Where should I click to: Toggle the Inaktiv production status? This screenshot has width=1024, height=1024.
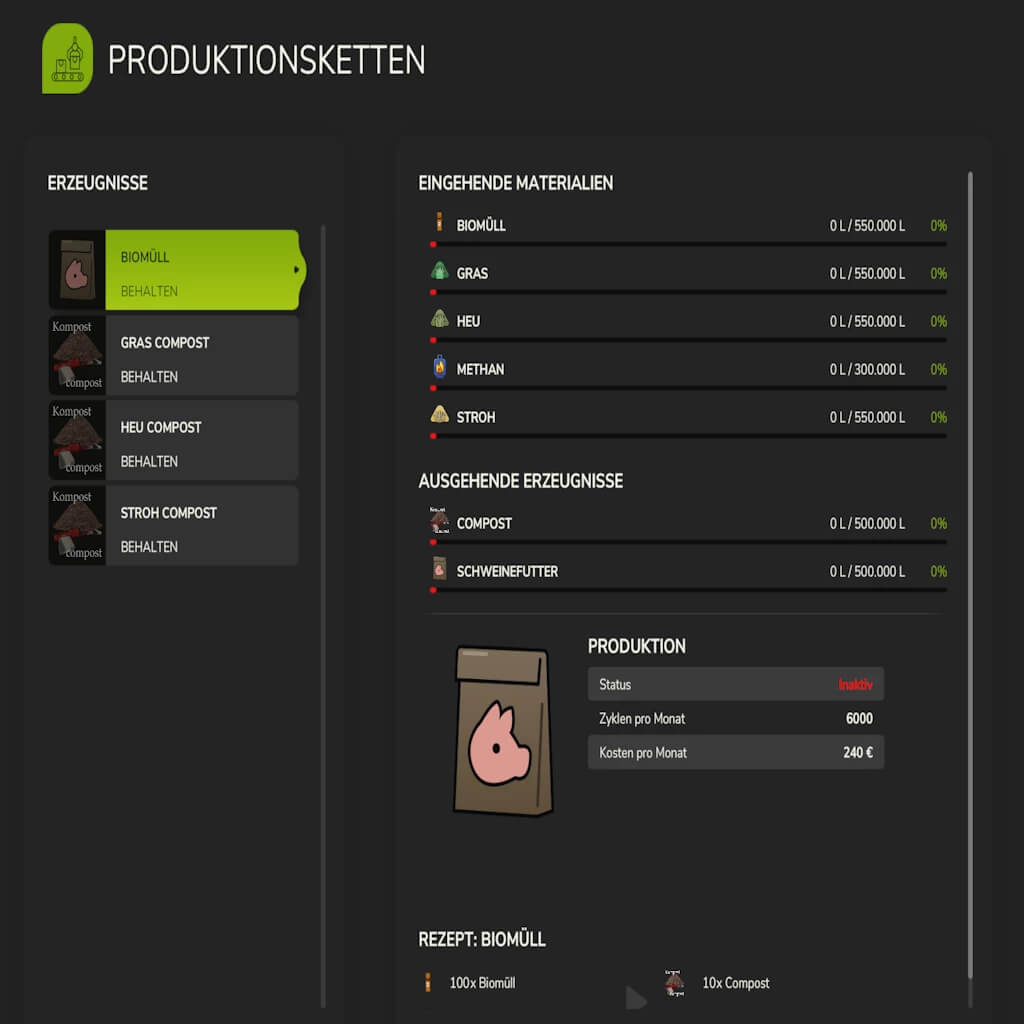(x=855, y=684)
